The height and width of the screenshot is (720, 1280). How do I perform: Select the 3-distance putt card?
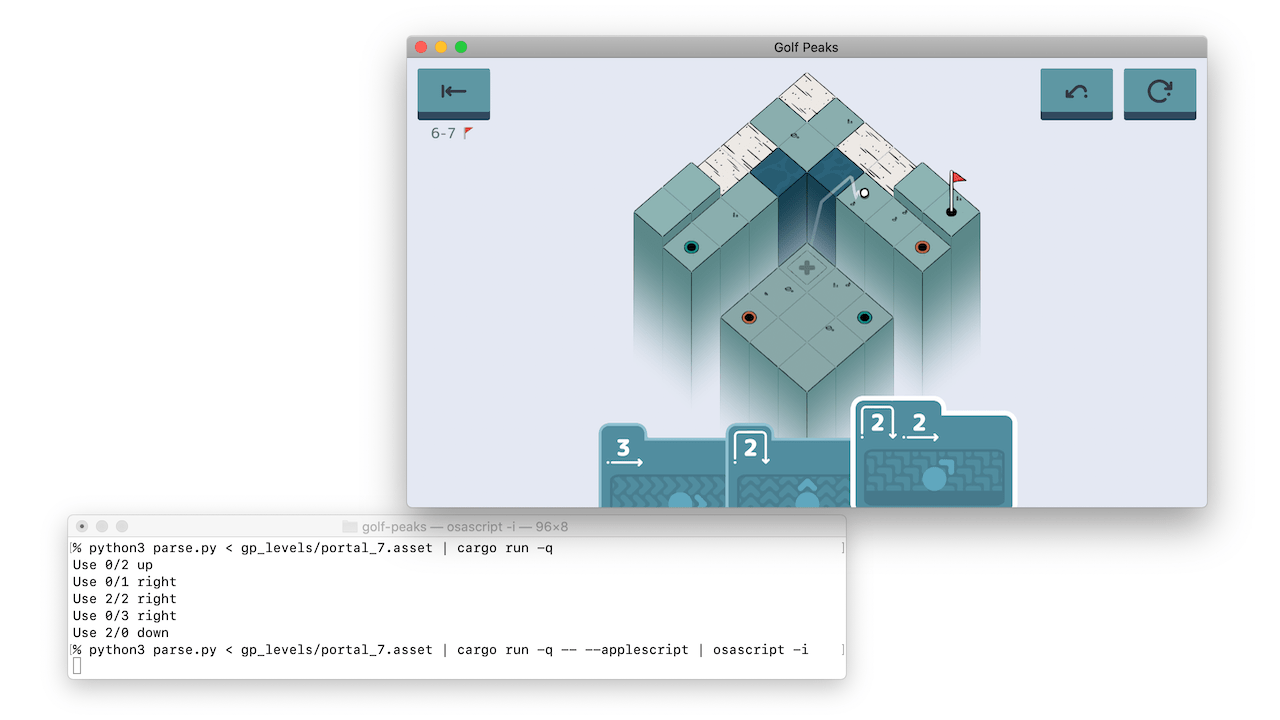pyautogui.click(x=662, y=466)
